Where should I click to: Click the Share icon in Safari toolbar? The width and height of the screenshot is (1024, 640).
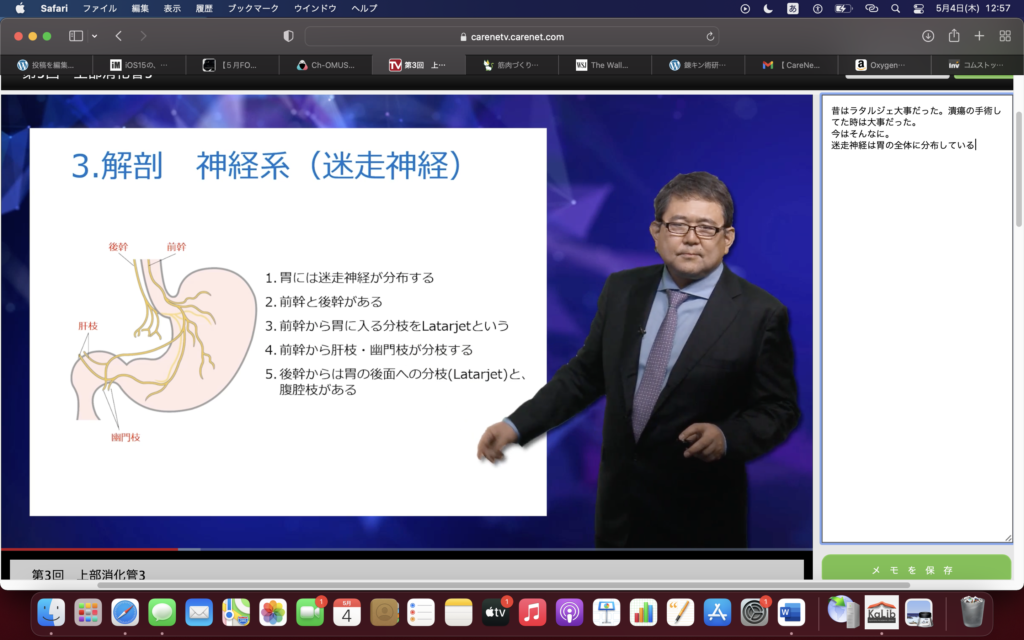pos(954,36)
